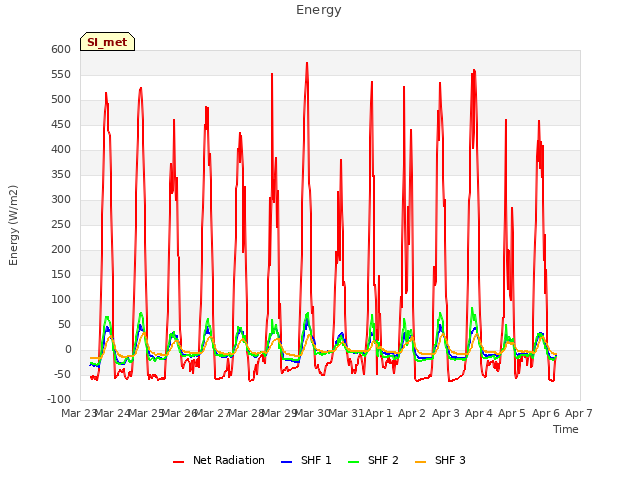Click the Energy chart title
The width and height of the screenshot is (640, 480).
point(319,10)
